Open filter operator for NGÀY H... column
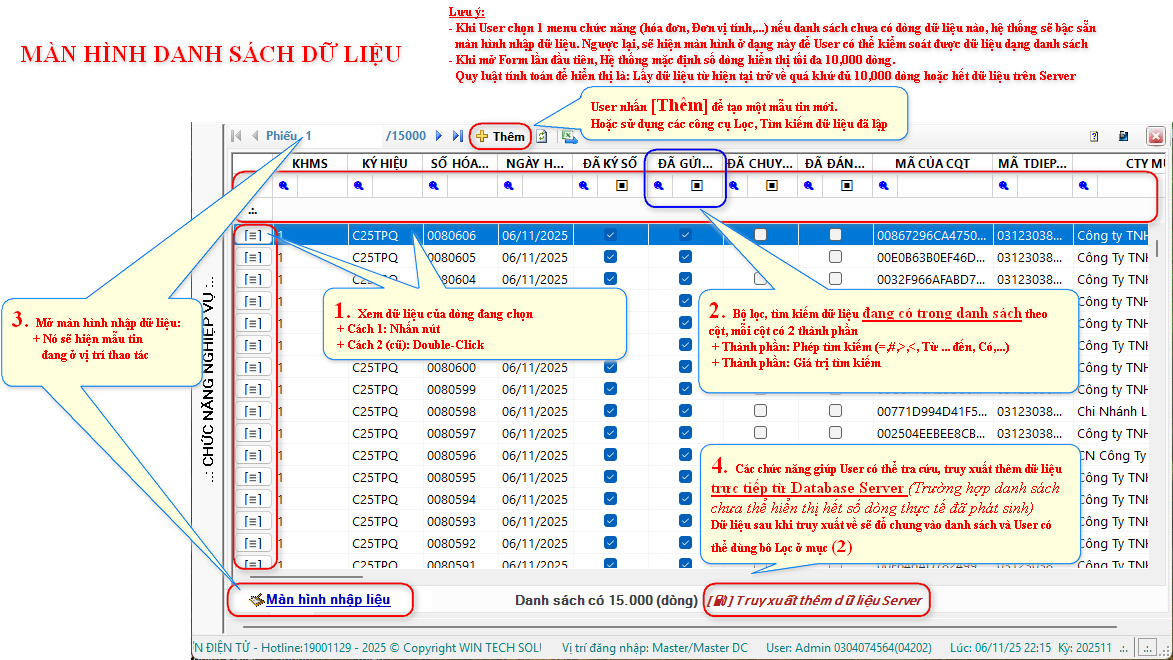The height and width of the screenshot is (660, 1173). click(x=509, y=185)
